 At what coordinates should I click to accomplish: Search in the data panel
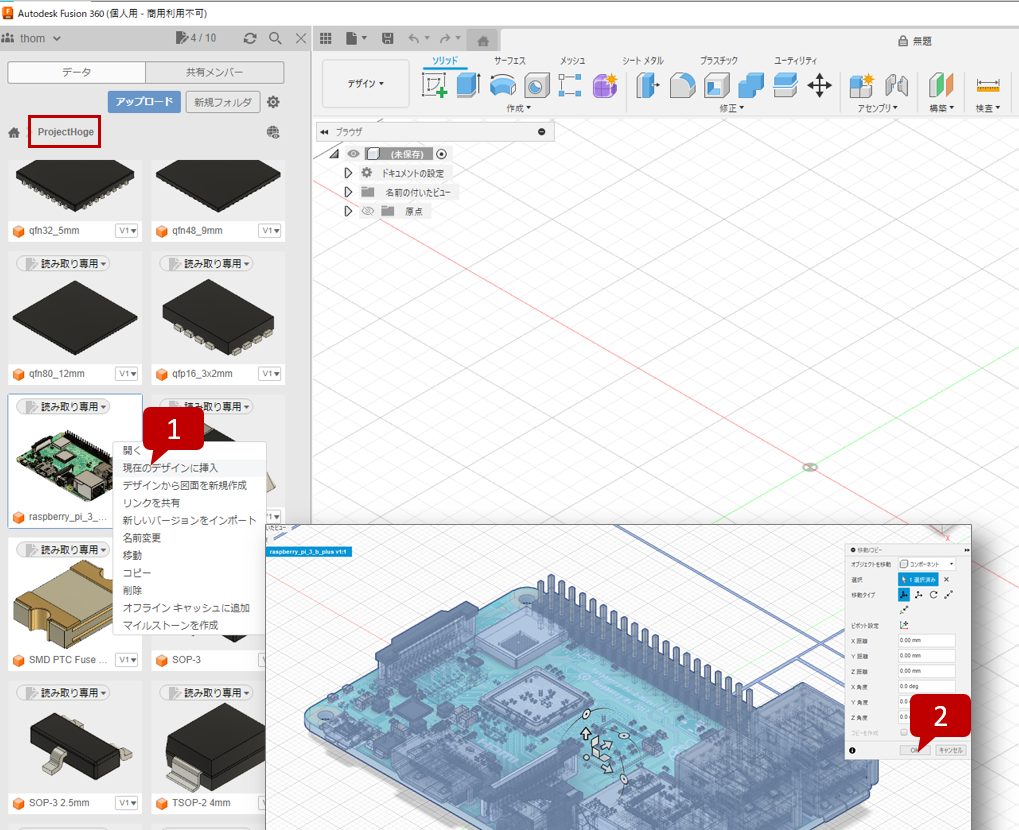click(x=276, y=38)
